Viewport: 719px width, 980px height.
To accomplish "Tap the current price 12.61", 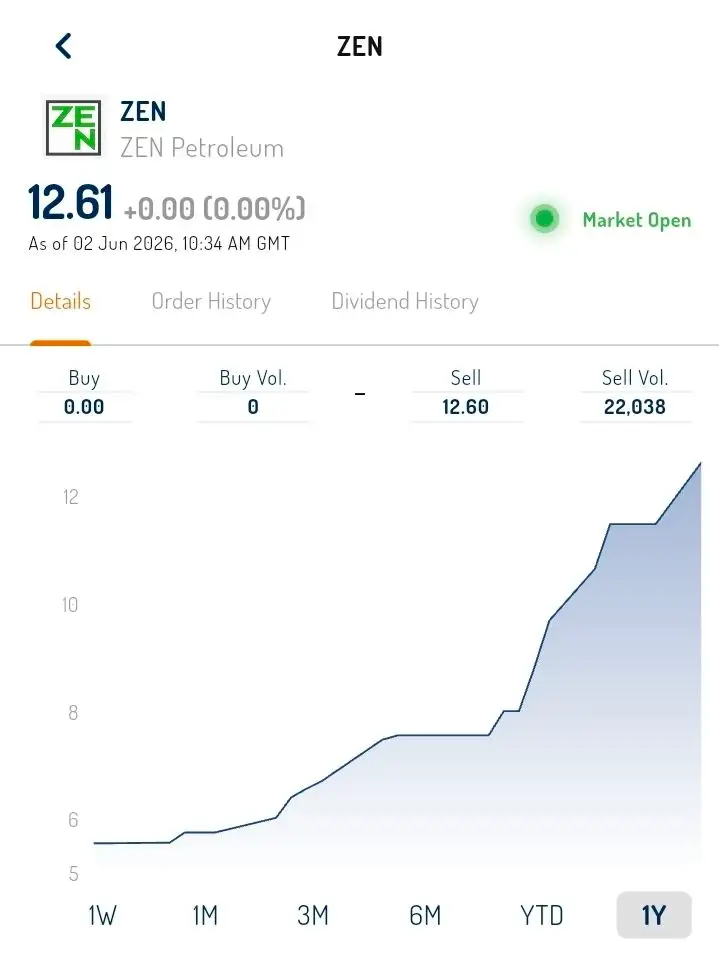I will pos(71,202).
